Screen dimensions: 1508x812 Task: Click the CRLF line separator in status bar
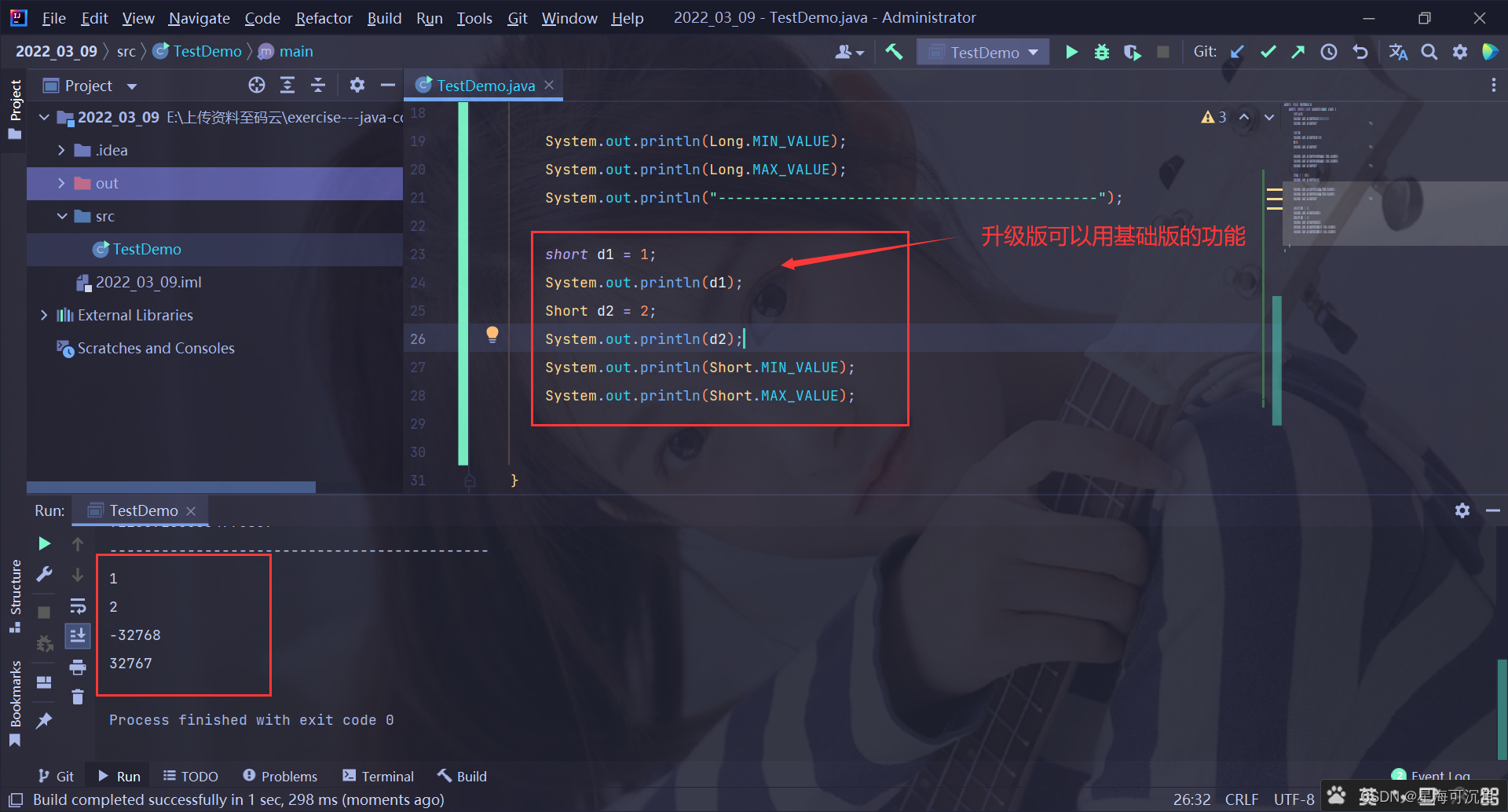[1242, 799]
